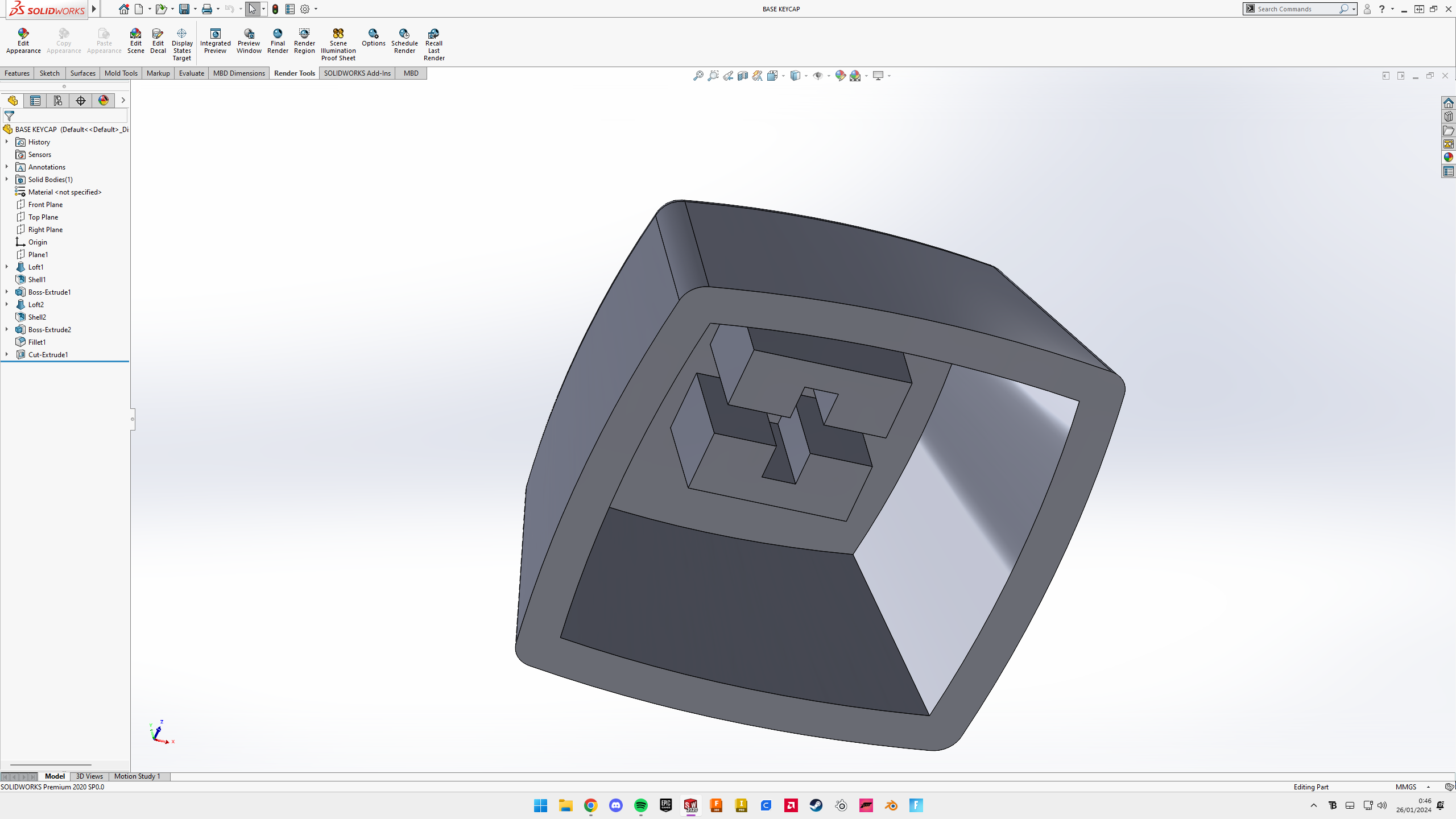Select the Shell1 feature
Image resolution: width=1456 pixels, height=819 pixels.
pyautogui.click(x=37, y=279)
